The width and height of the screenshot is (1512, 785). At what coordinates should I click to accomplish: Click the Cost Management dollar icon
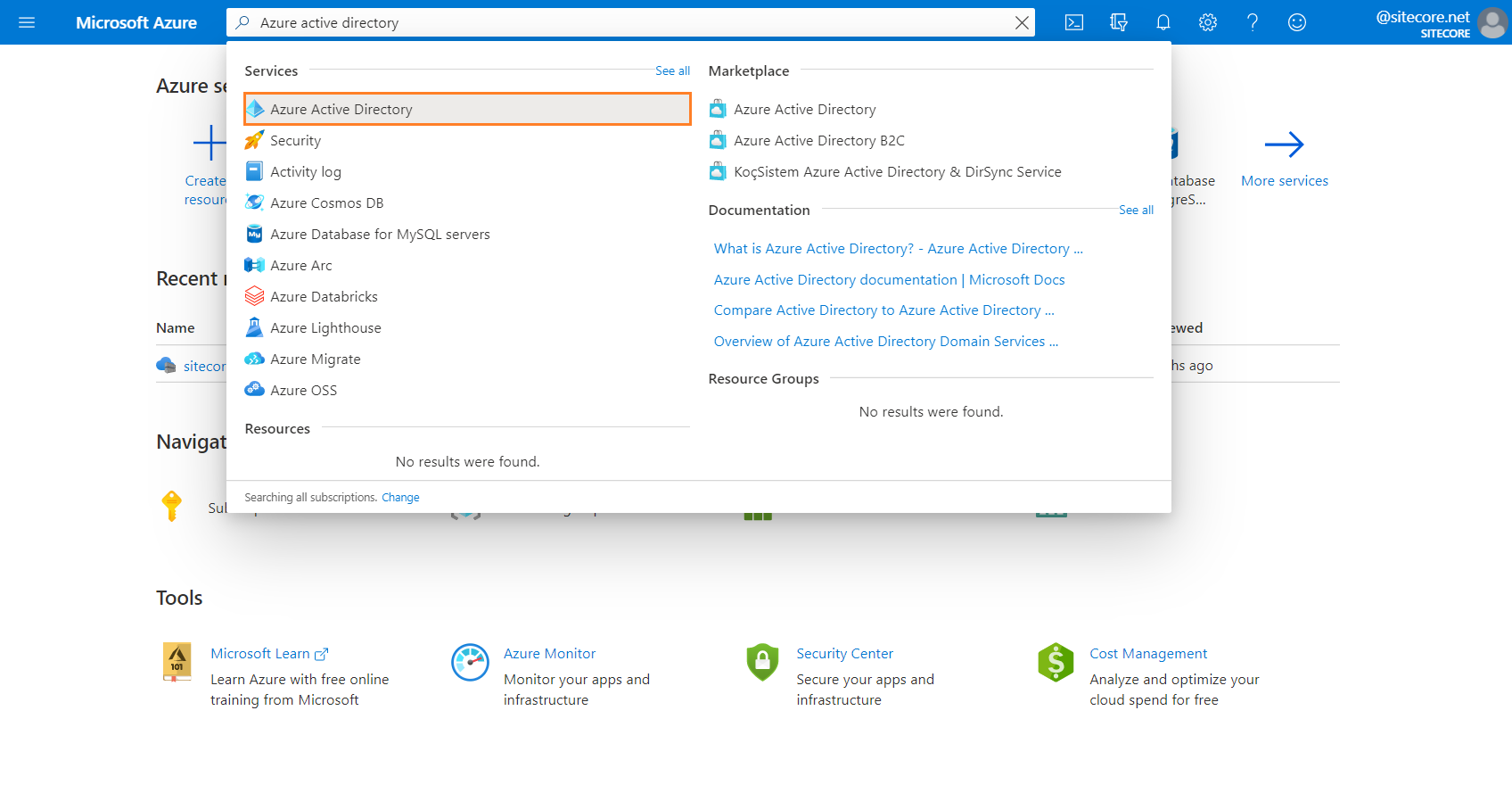[x=1056, y=662]
